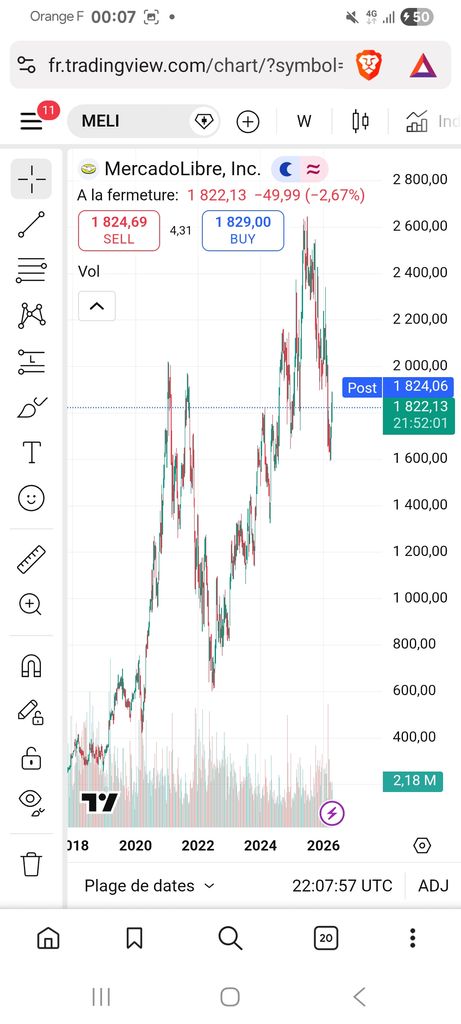
Task: Tap the pink approximate-data badge
Action: [314, 170]
